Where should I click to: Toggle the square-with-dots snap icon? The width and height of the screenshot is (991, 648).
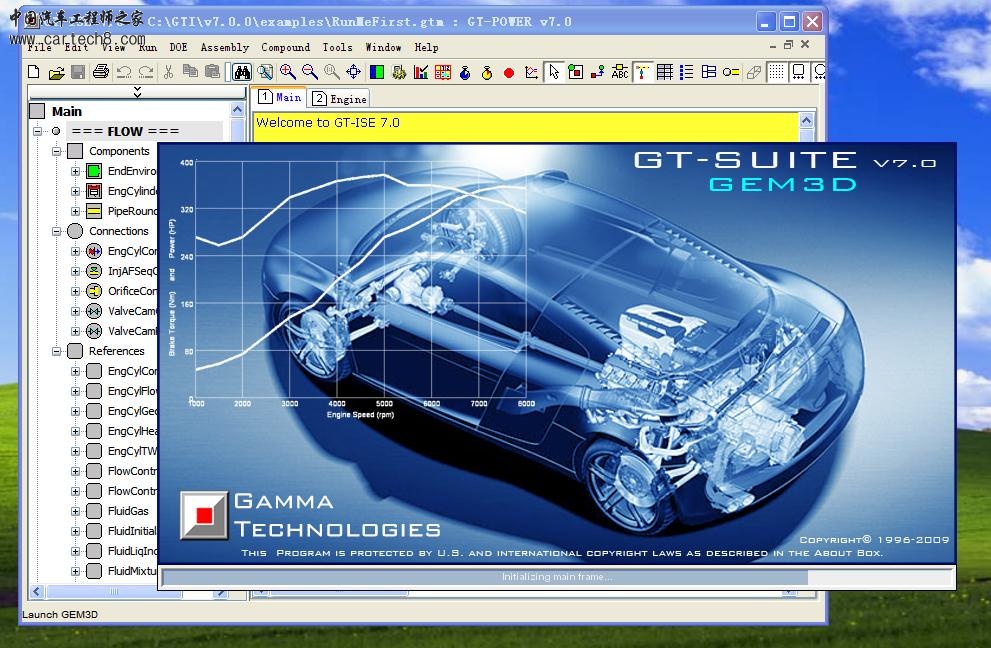point(799,72)
